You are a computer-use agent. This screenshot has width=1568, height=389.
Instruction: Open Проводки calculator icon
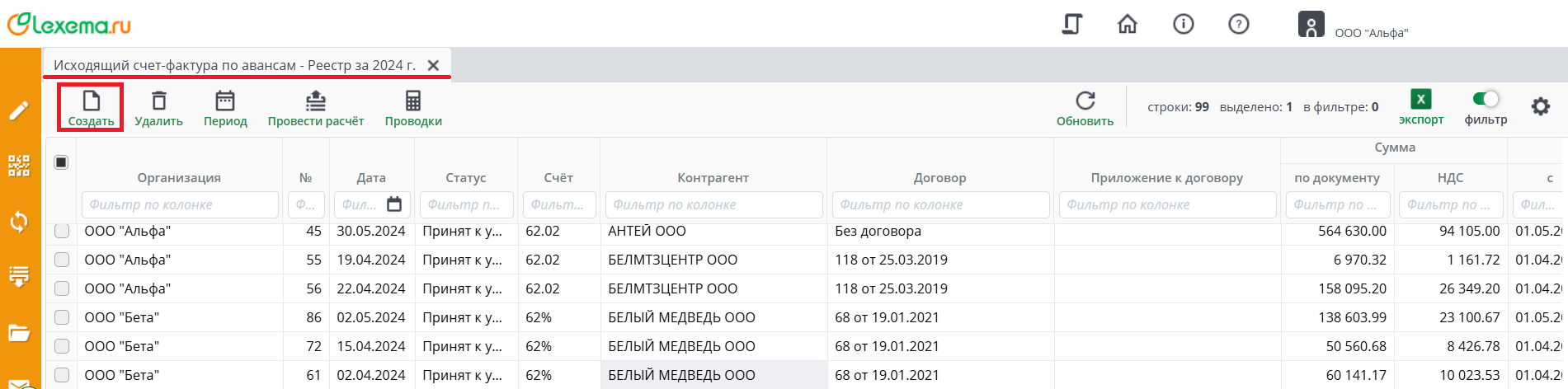pos(413,101)
